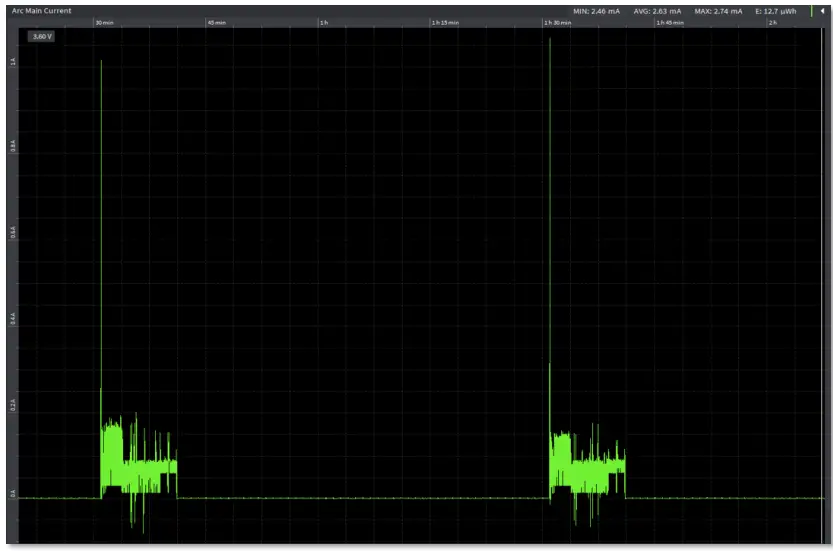
Task: Click the 45 min timeline mark
Action: [216, 22]
